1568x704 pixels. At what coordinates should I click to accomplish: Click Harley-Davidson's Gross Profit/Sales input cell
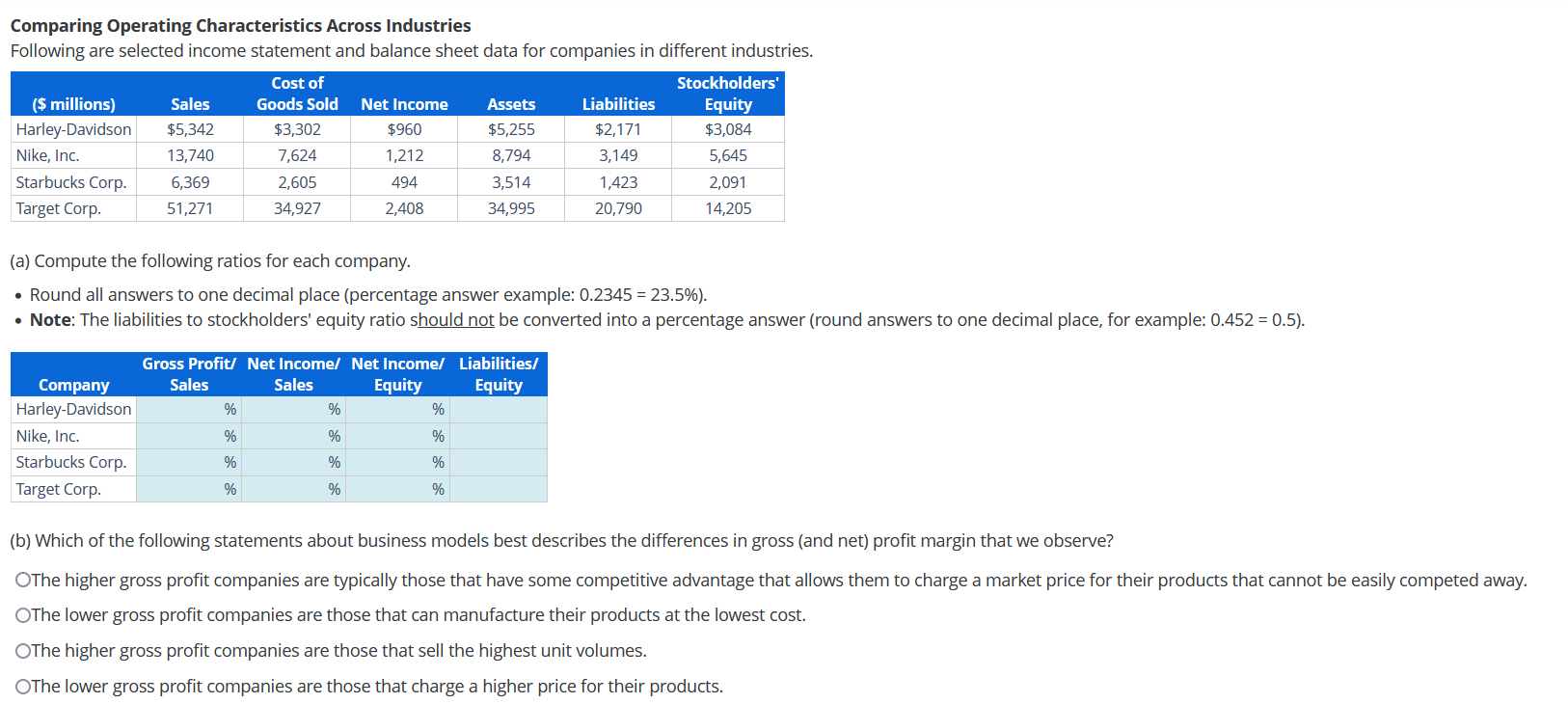point(188,409)
